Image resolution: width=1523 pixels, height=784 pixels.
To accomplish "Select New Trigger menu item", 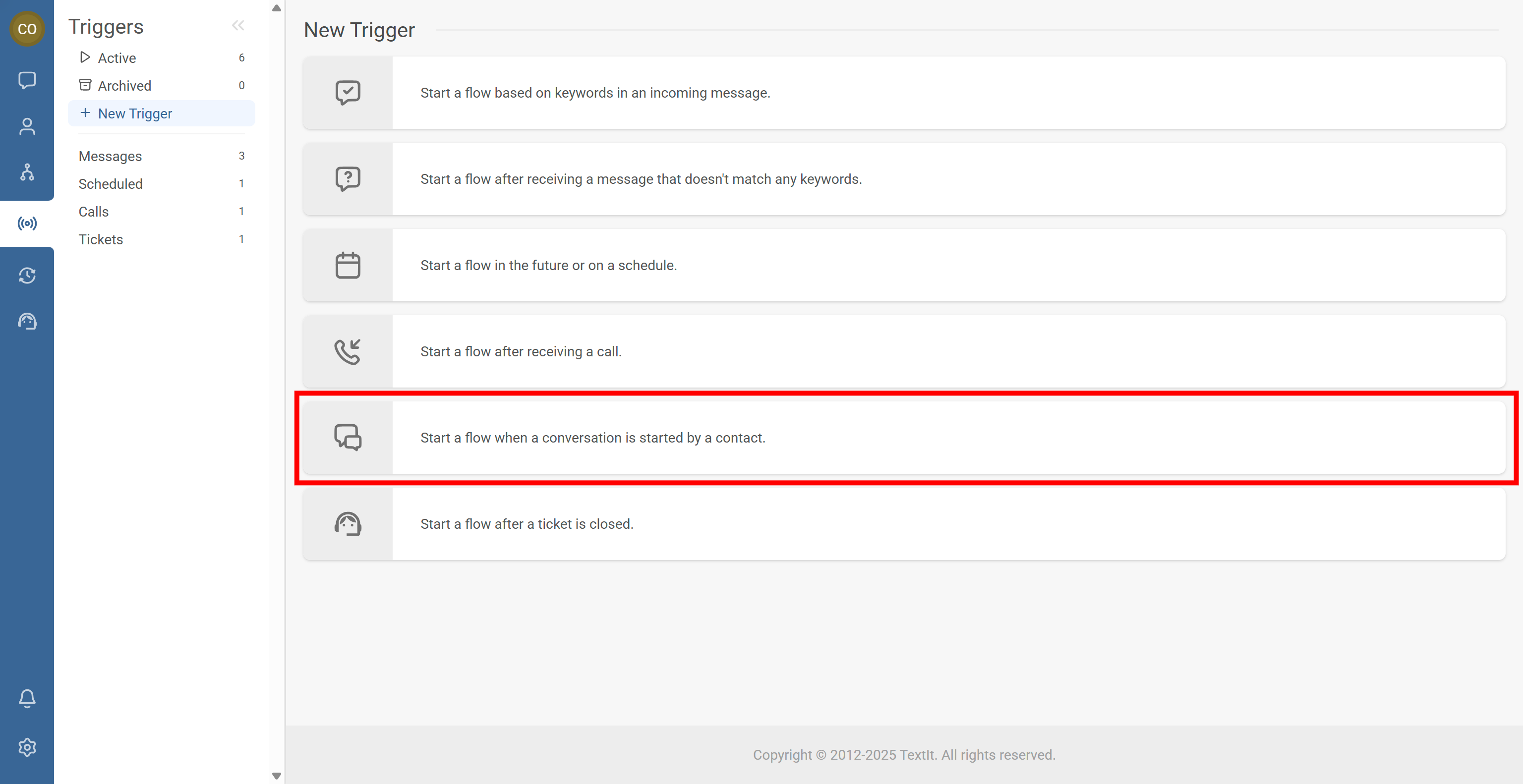I will (x=134, y=113).
